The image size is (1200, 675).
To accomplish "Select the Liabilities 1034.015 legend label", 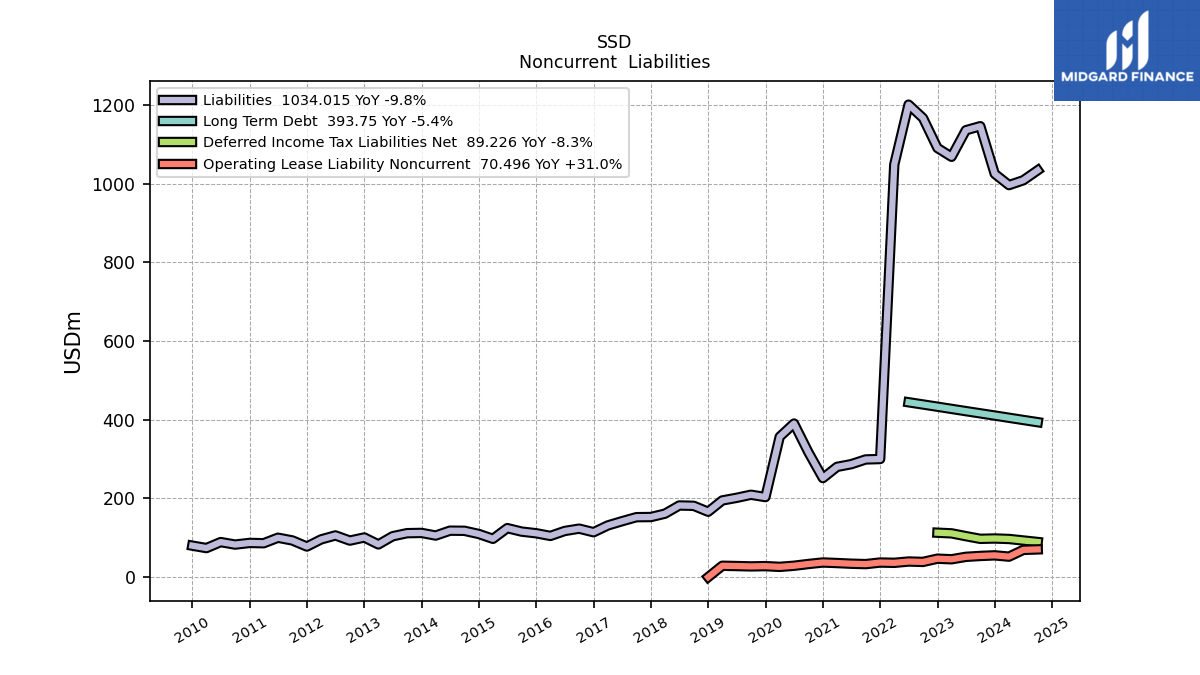I will 314,100.
